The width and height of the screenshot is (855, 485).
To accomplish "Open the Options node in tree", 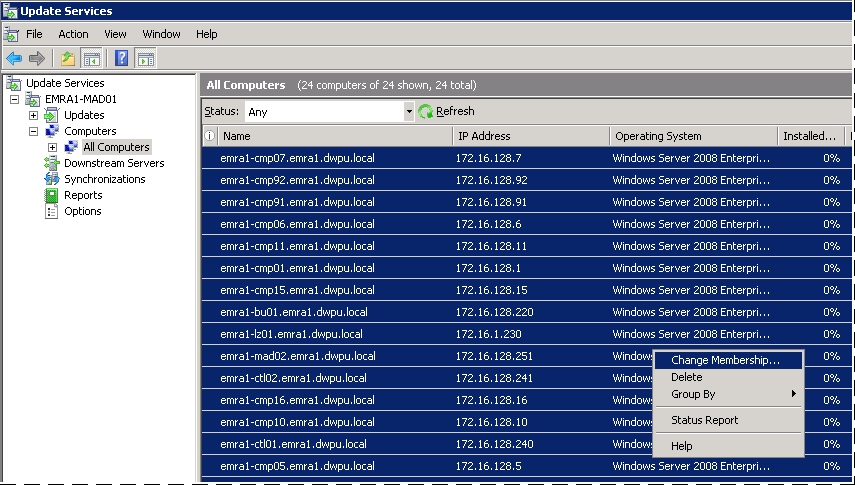I will [82, 211].
